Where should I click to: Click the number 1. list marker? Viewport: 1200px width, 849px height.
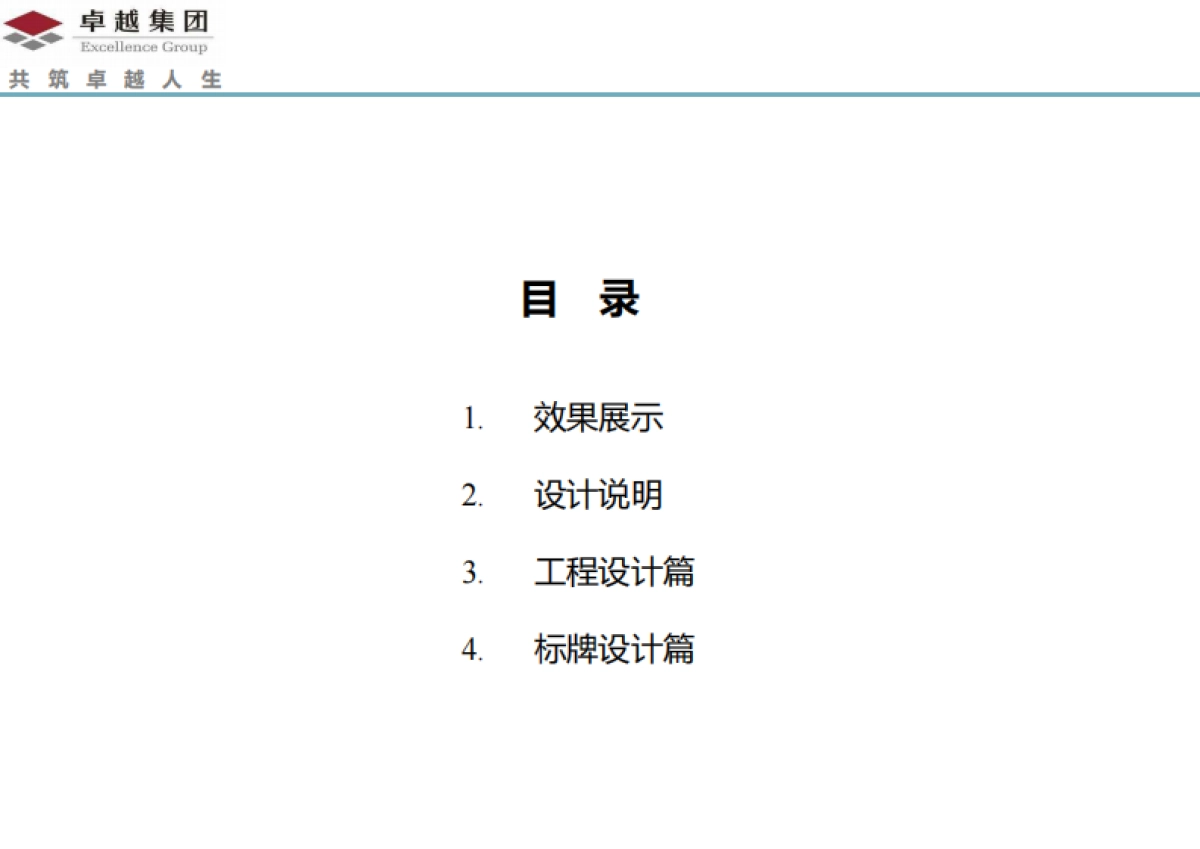tap(473, 420)
